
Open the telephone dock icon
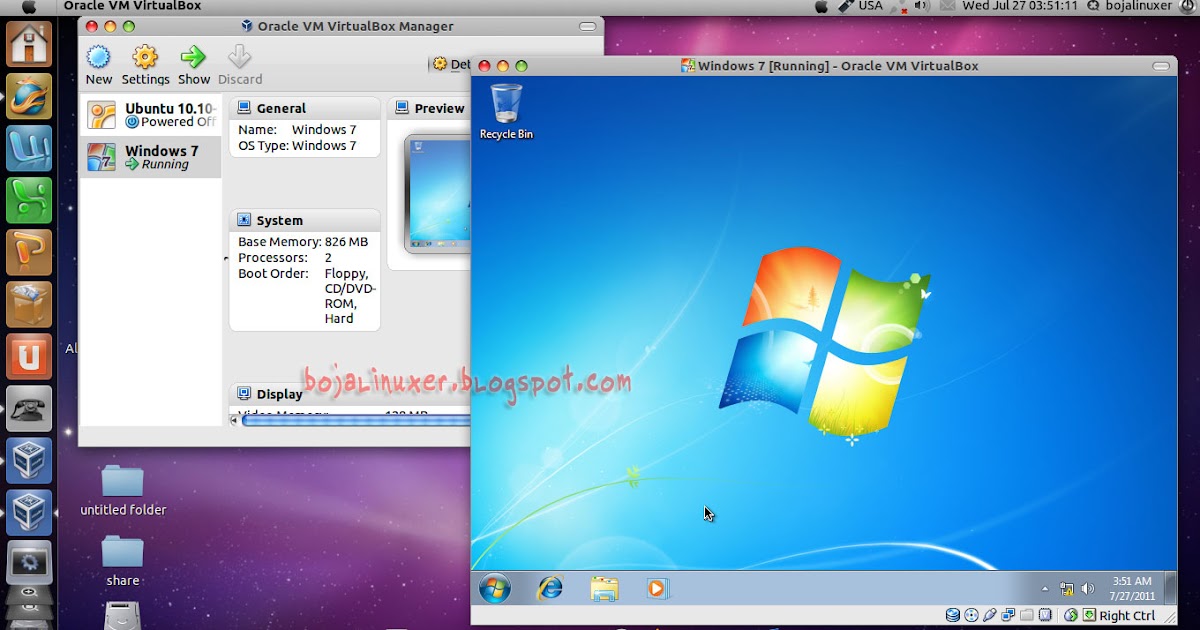29,408
